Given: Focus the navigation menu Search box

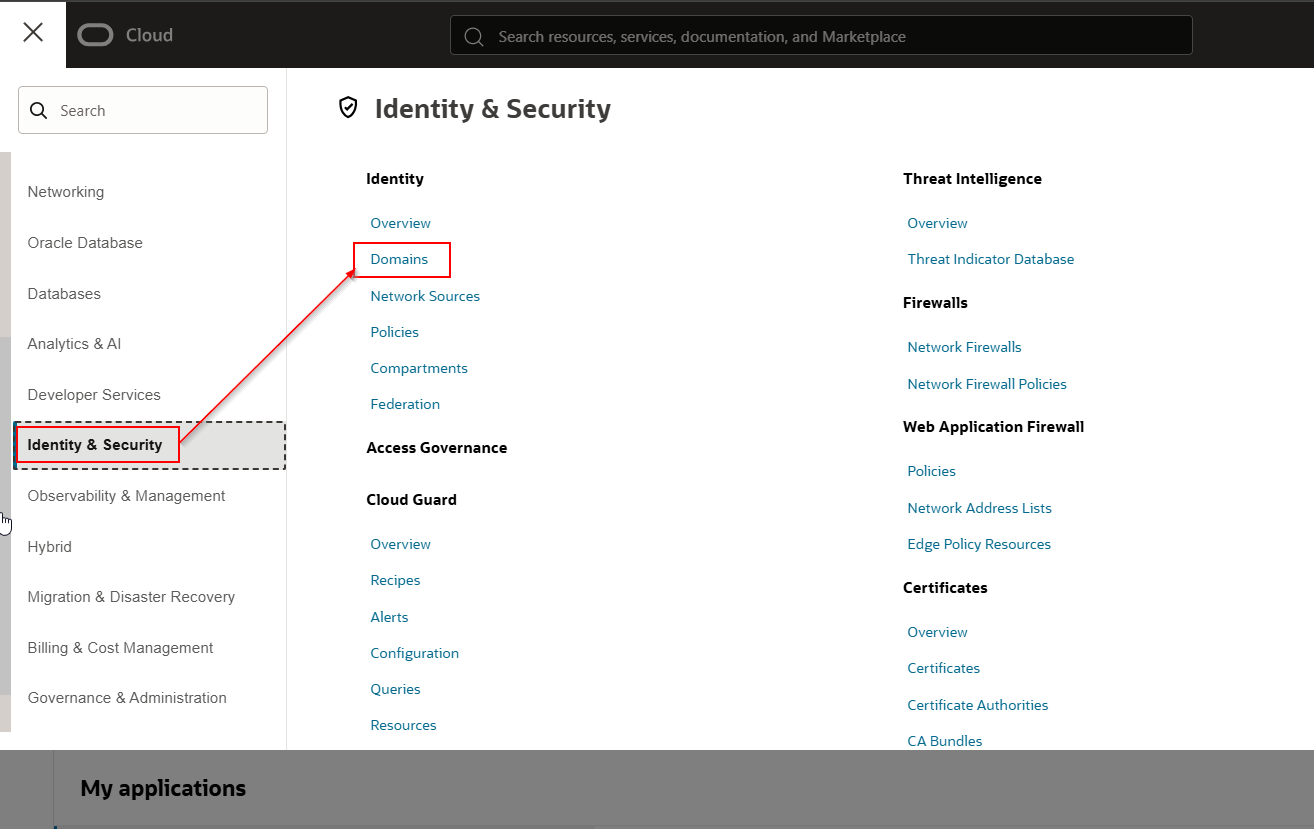Looking at the screenshot, I should pyautogui.click(x=143, y=110).
